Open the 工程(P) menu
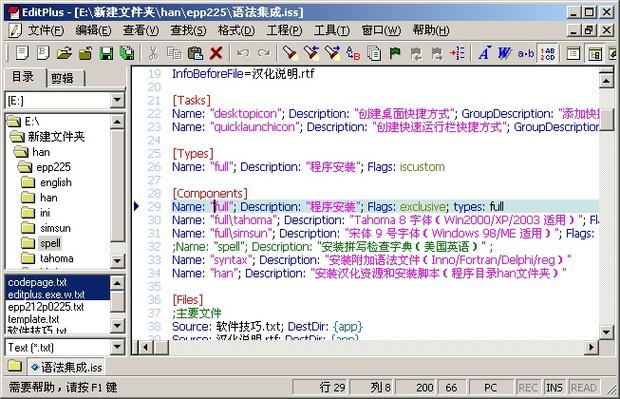Image resolution: width=620 pixels, height=399 pixels. pyautogui.click(x=284, y=30)
